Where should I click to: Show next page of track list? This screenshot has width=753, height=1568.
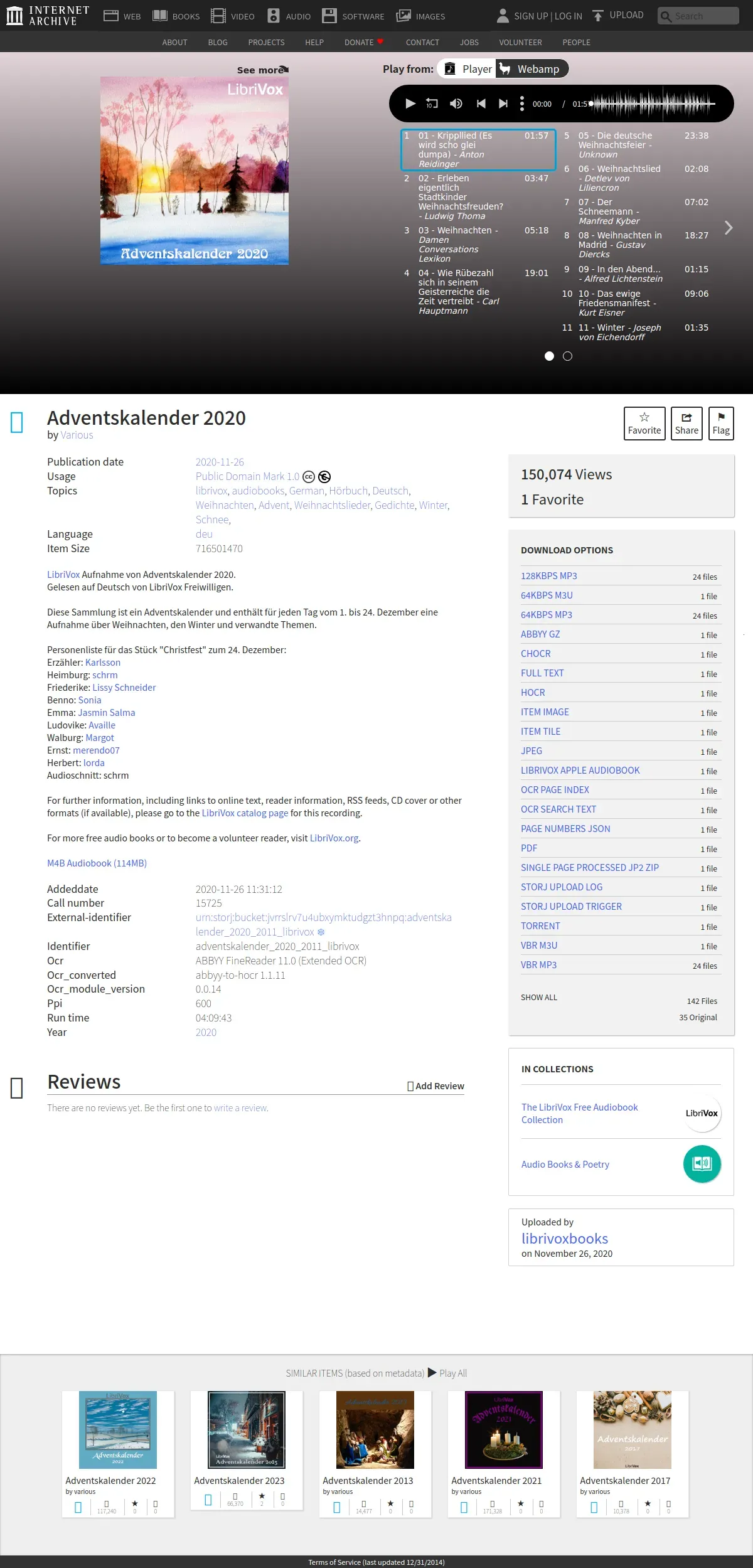pos(729,228)
